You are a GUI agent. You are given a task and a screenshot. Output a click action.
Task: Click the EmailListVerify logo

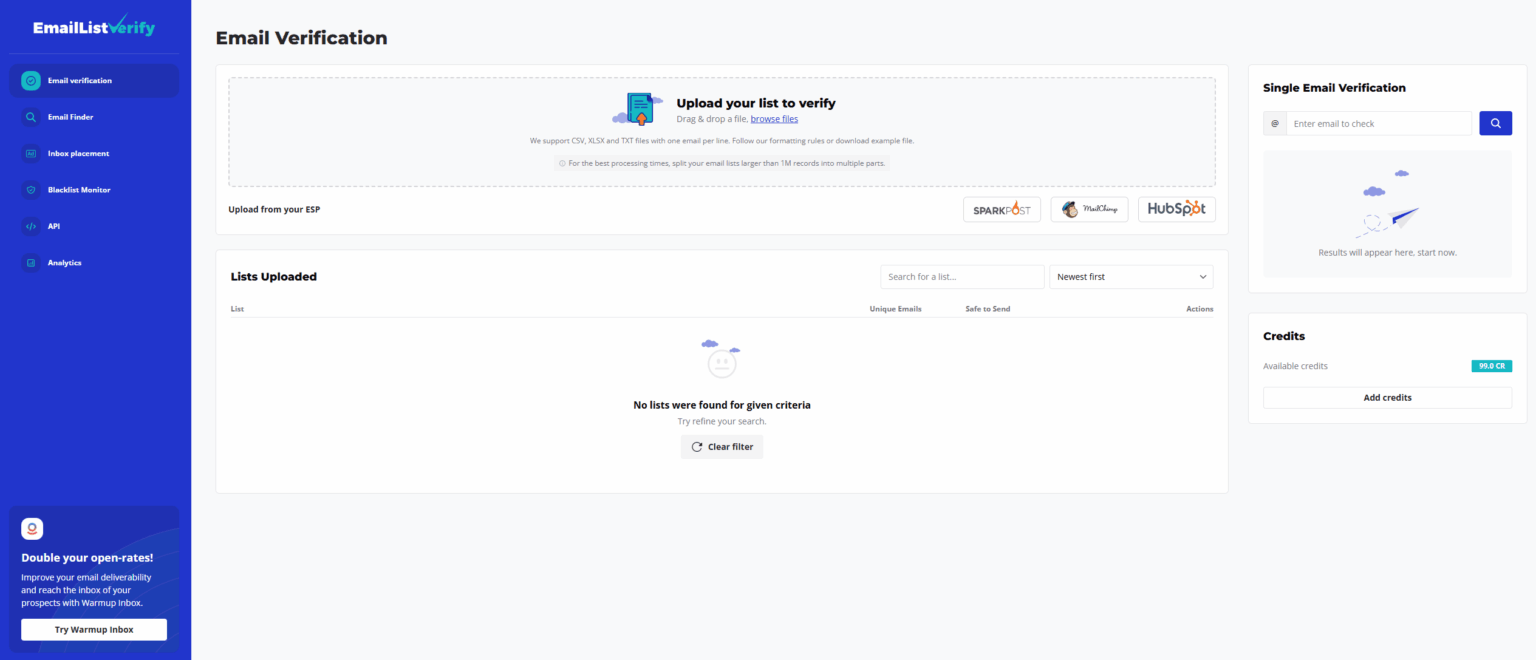(x=93, y=25)
